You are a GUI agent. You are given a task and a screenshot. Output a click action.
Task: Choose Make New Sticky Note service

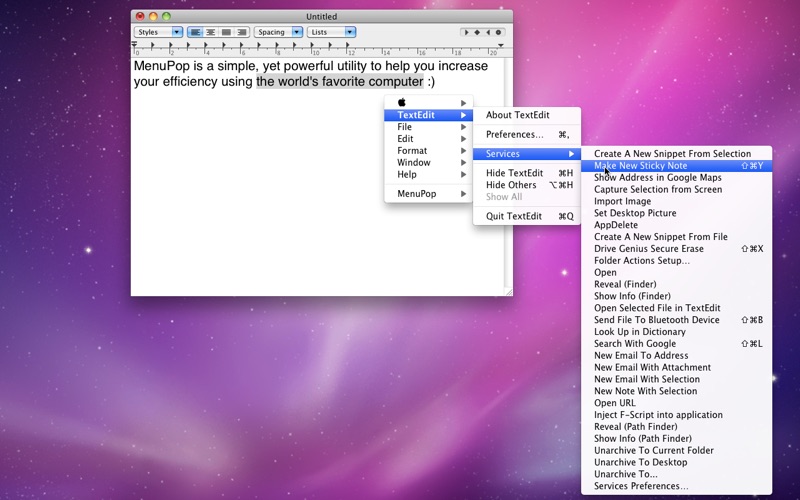(x=677, y=165)
